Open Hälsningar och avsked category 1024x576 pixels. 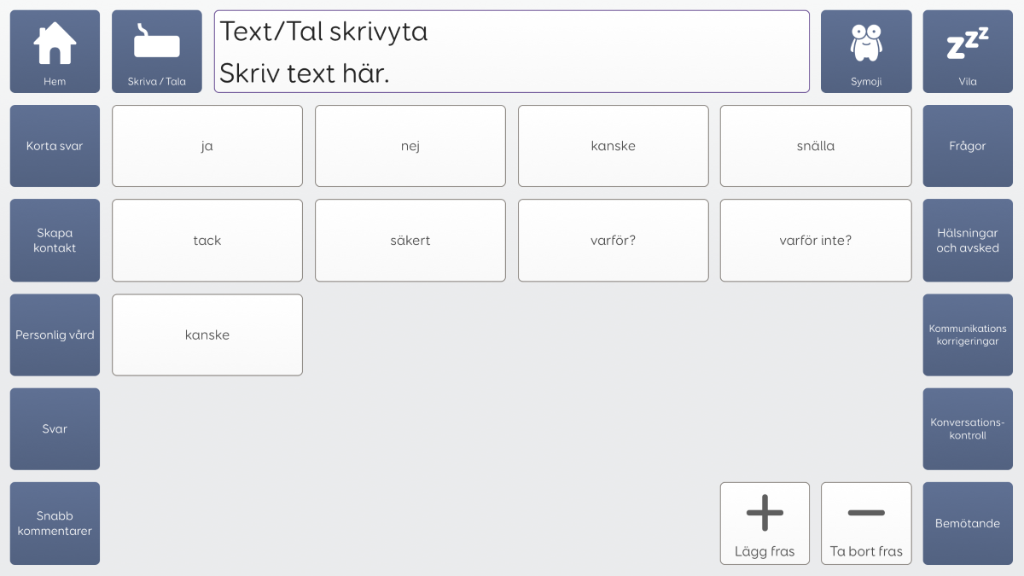[967, 240]
